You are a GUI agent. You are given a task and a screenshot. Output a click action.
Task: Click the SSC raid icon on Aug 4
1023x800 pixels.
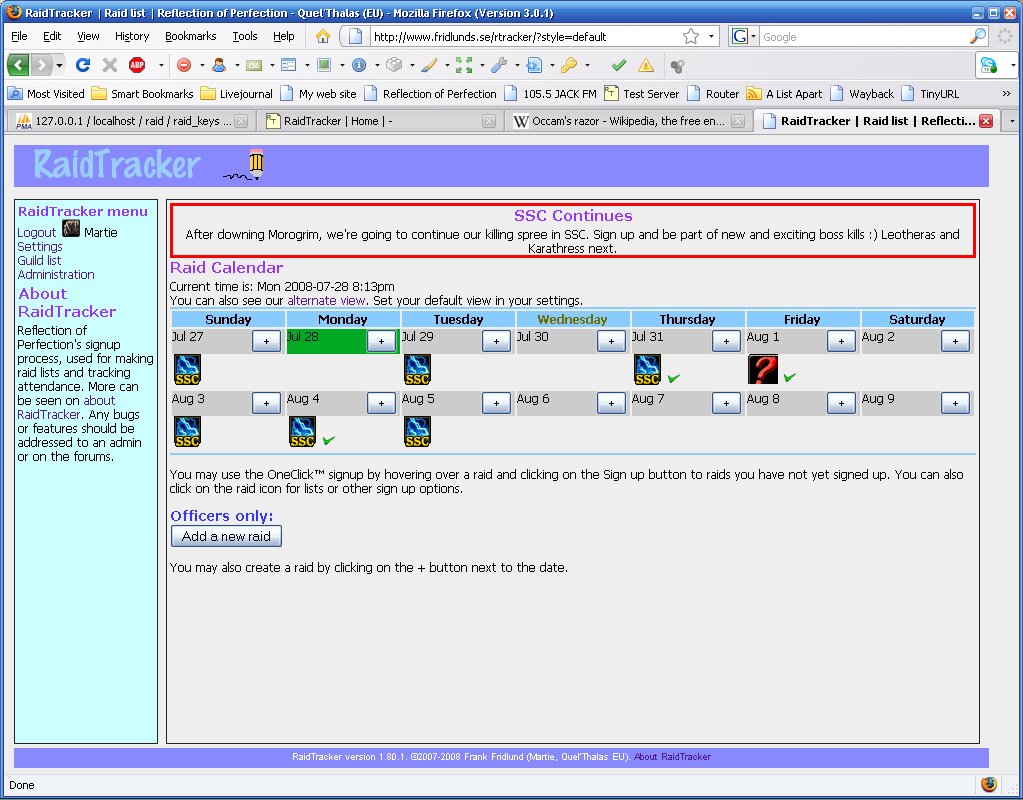click(302, 431)
